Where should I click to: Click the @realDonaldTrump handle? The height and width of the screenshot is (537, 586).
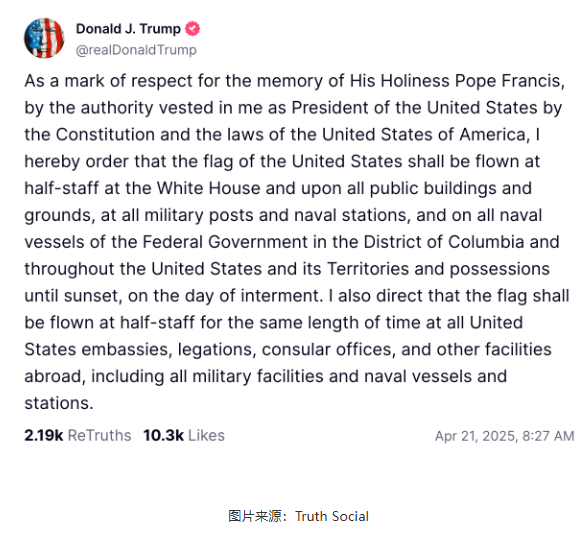(x=136, y=50)
